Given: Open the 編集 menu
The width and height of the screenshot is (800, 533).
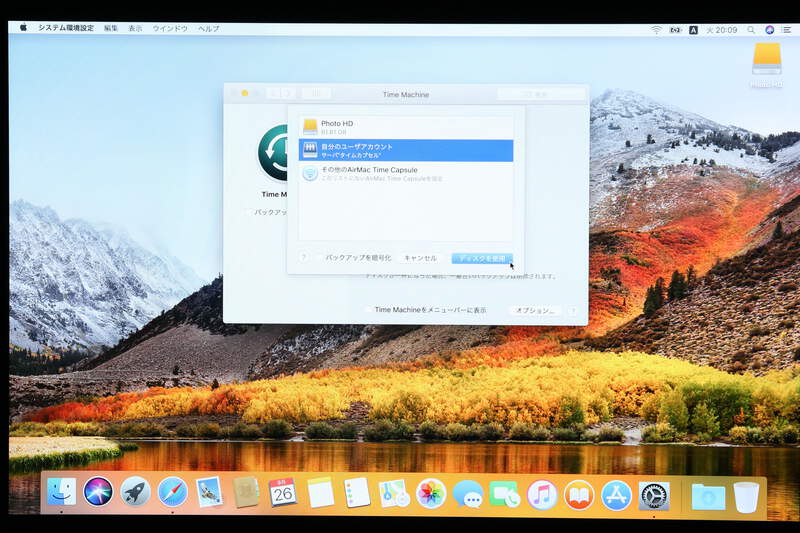Looking at the screenshot, I should point(111,28).
